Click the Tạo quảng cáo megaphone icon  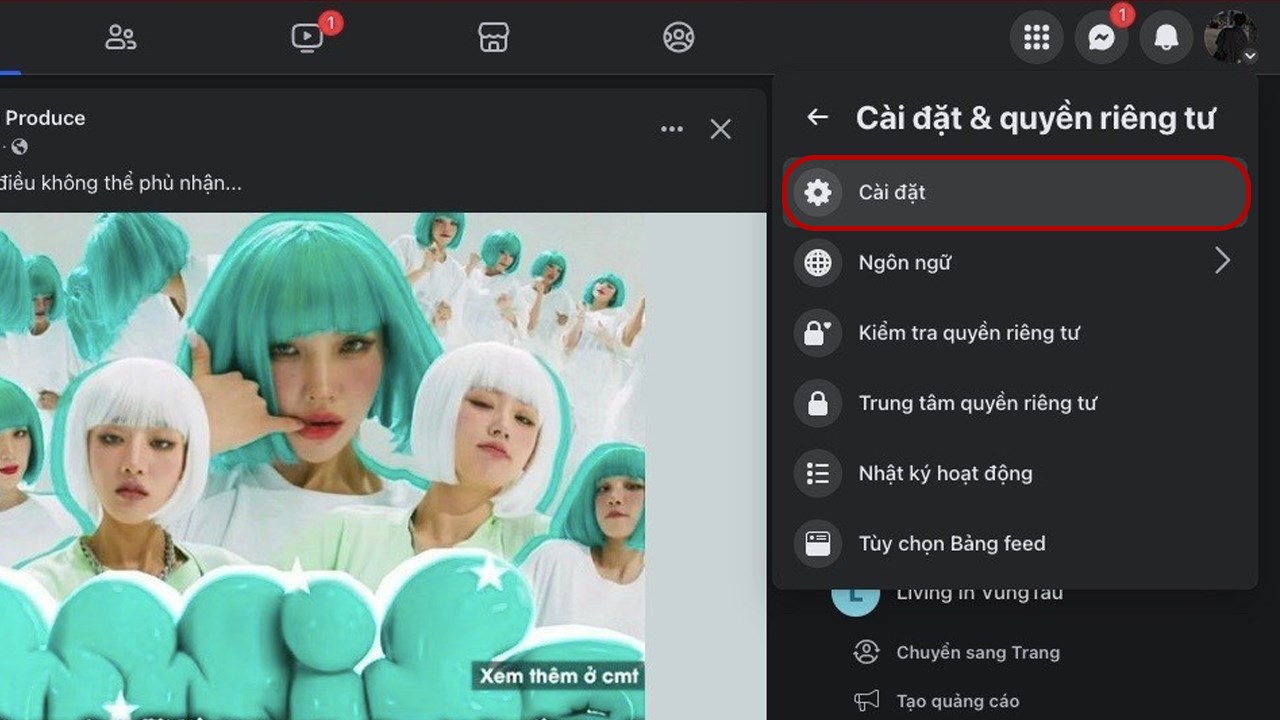pyautogui.click(x=866, y=701)
